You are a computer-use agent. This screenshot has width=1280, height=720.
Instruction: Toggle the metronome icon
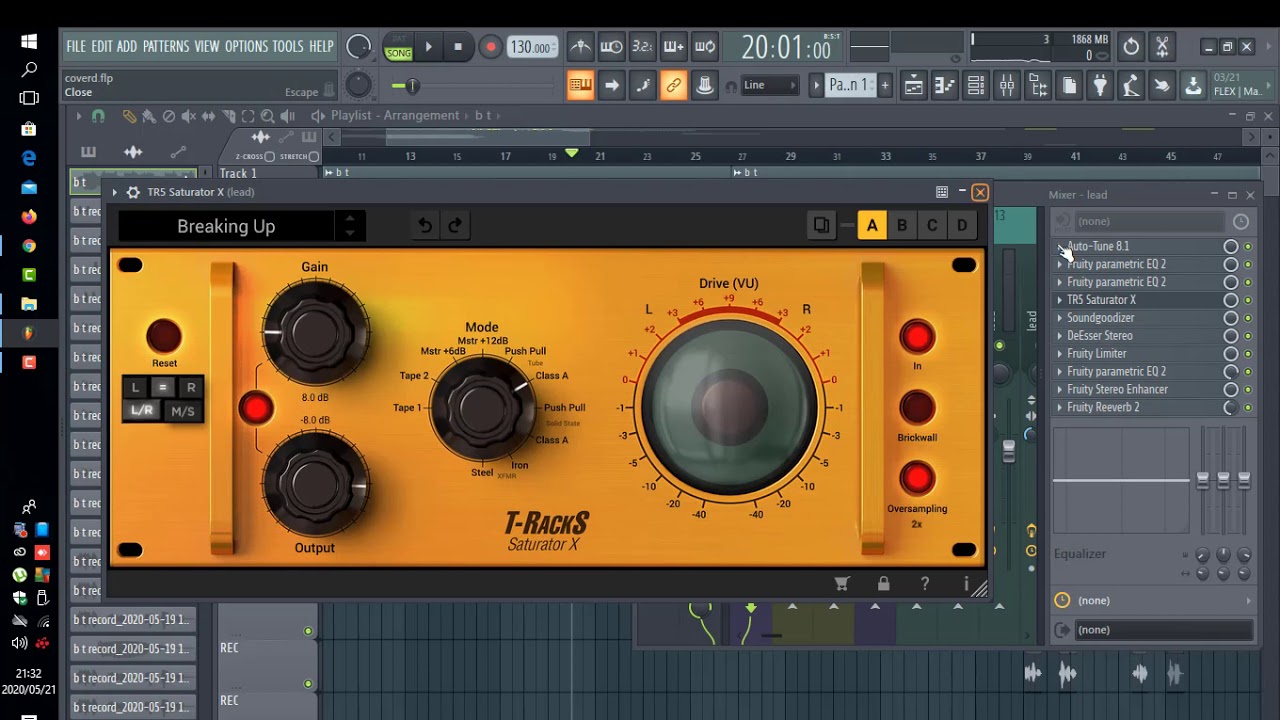(x=580, y=47)
